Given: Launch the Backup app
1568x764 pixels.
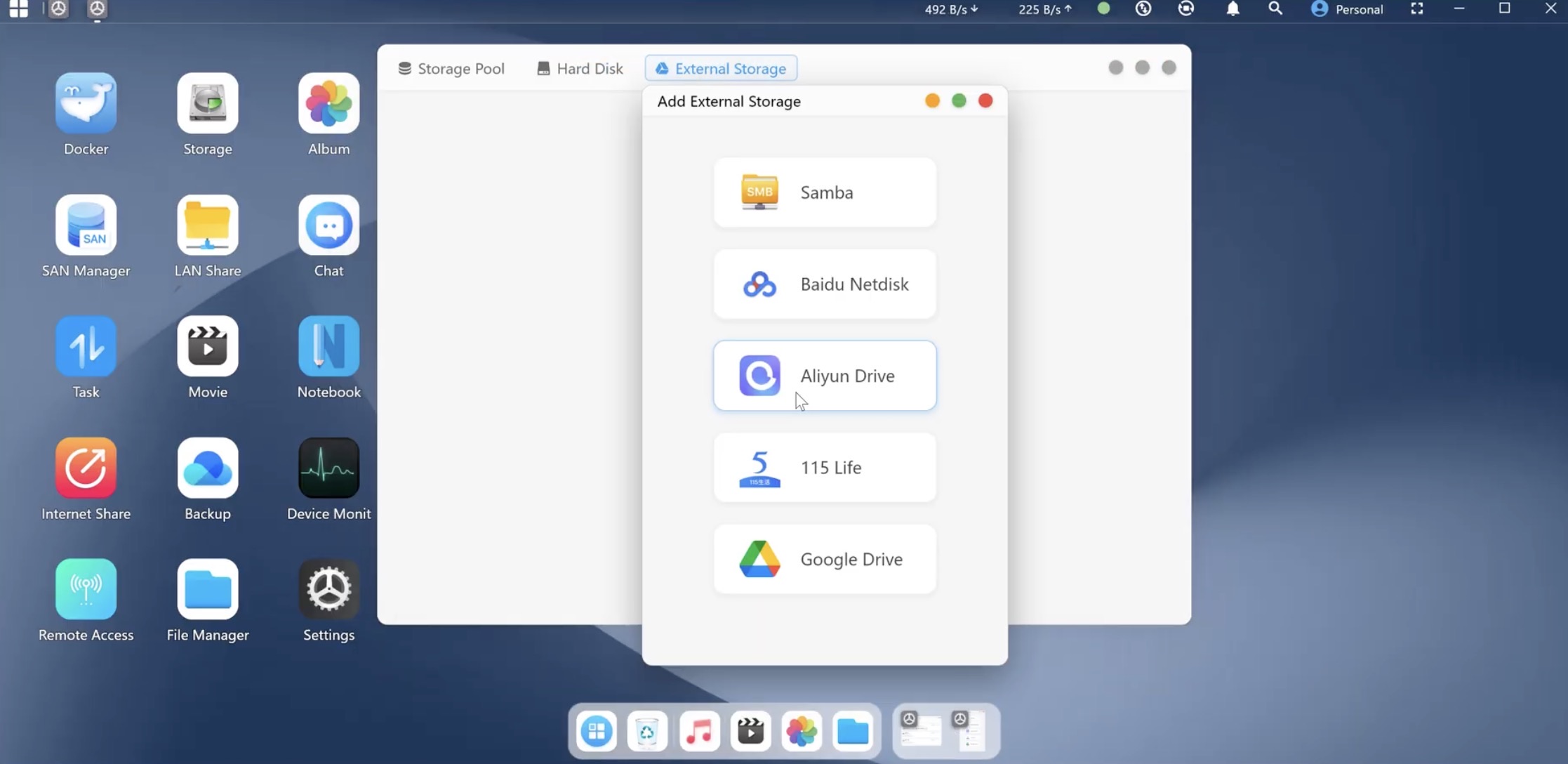Looking at the screenshot, I should [208, 468].
